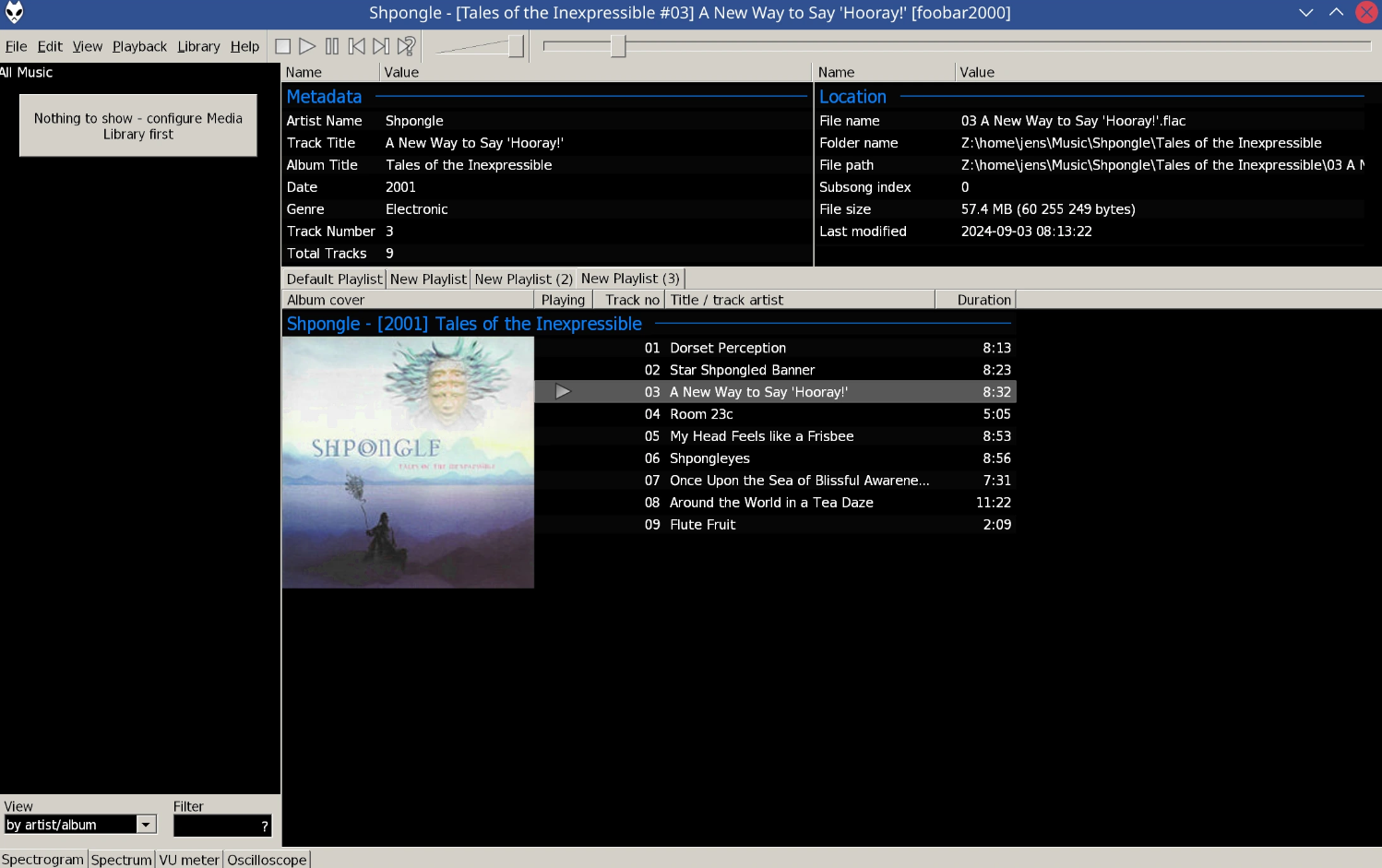This screenshot has width=1382, height=868.
Task: Click the filter help question mark
Action: pyautogui.click(x=265, y=826)
